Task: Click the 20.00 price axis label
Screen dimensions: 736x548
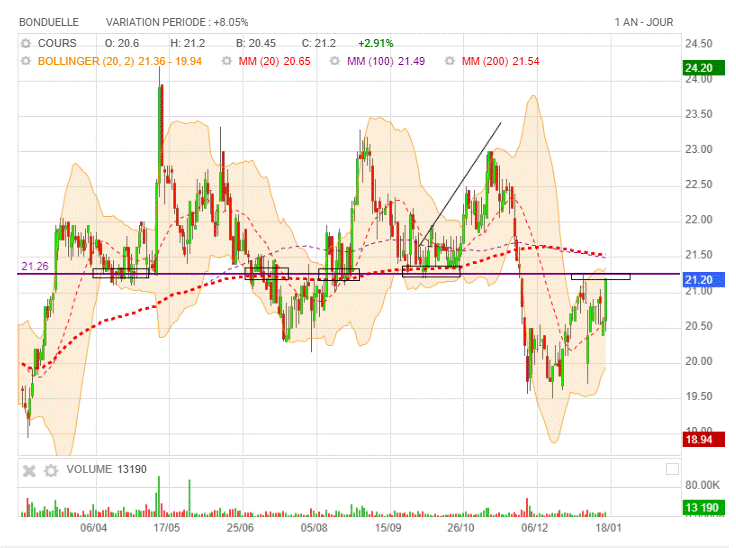Action: click(699, 361)
